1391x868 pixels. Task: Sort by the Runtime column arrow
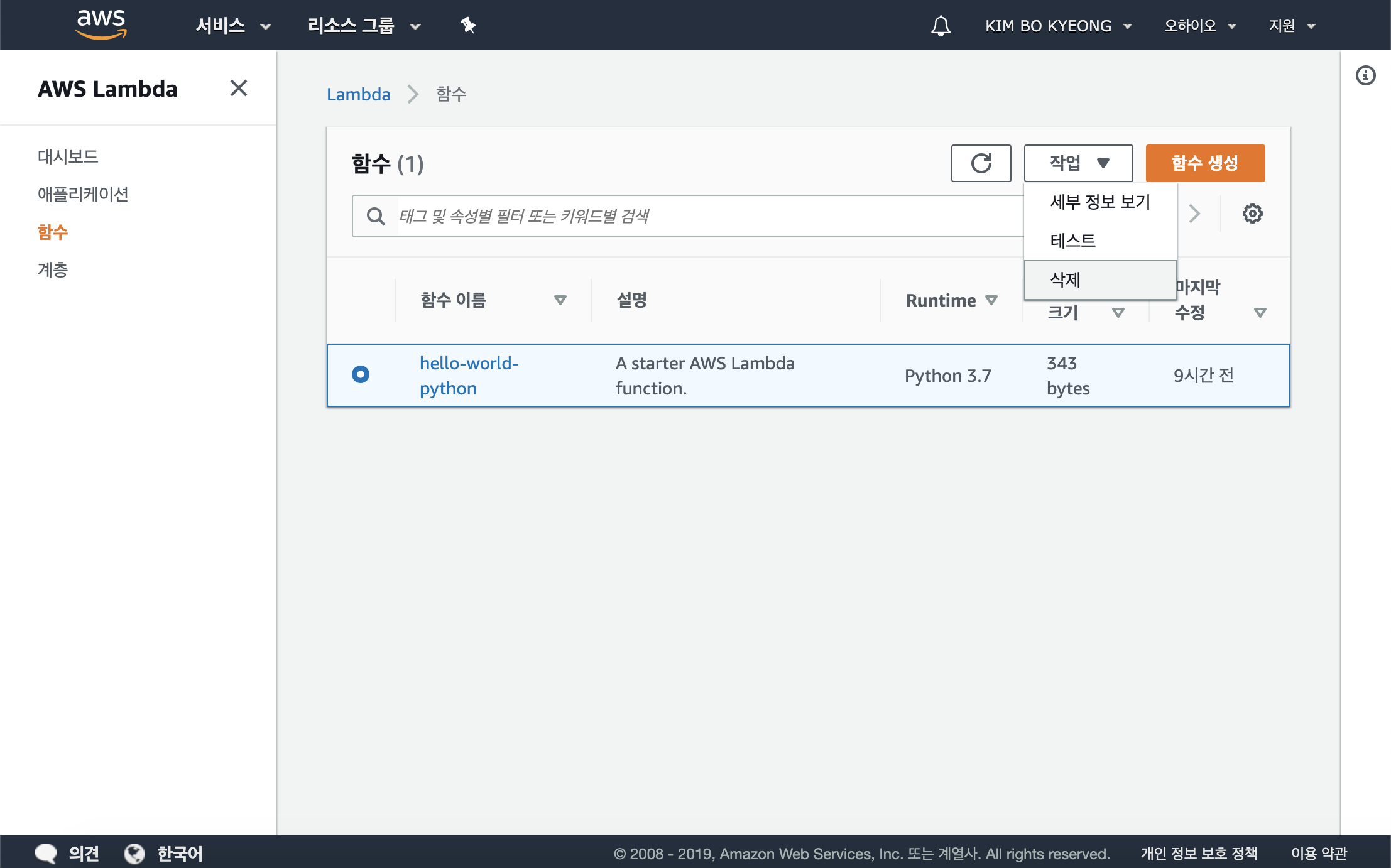(x=991, y=300)
